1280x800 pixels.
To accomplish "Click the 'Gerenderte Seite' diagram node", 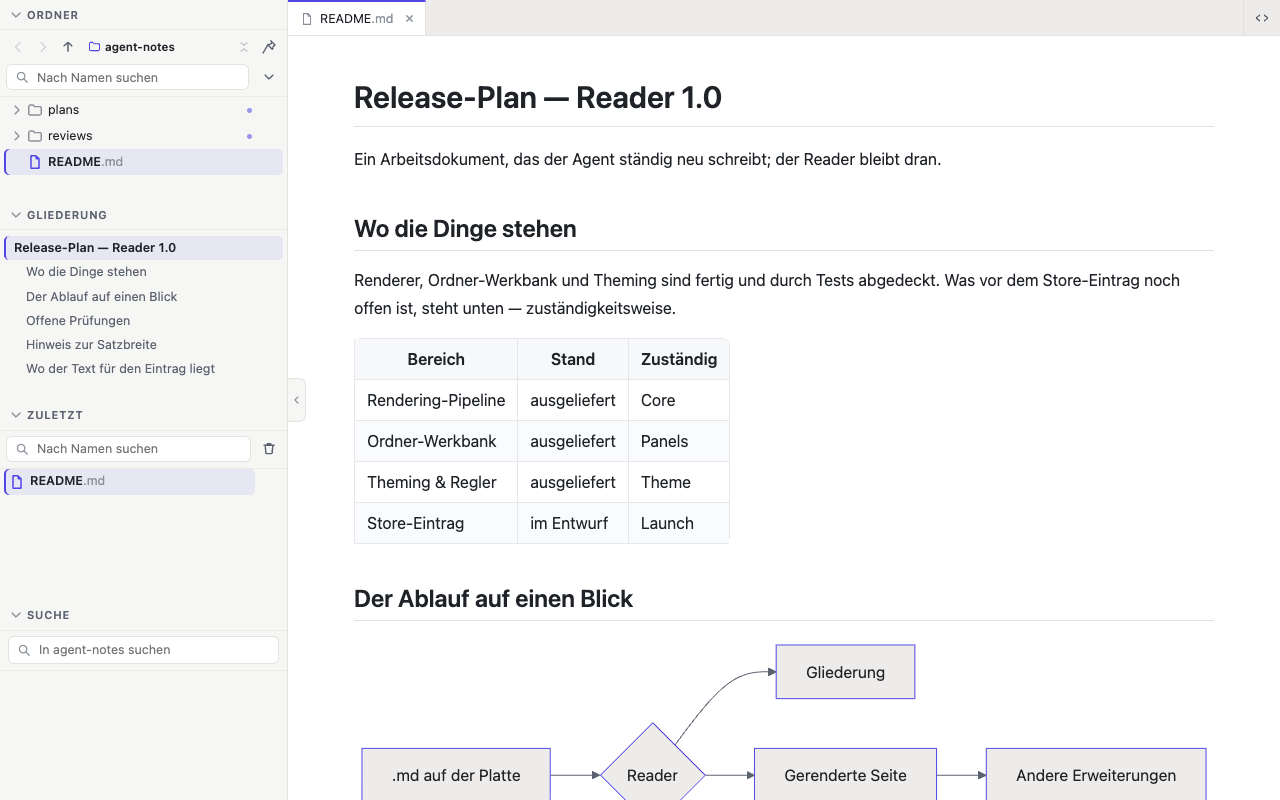I will point(846,775).
